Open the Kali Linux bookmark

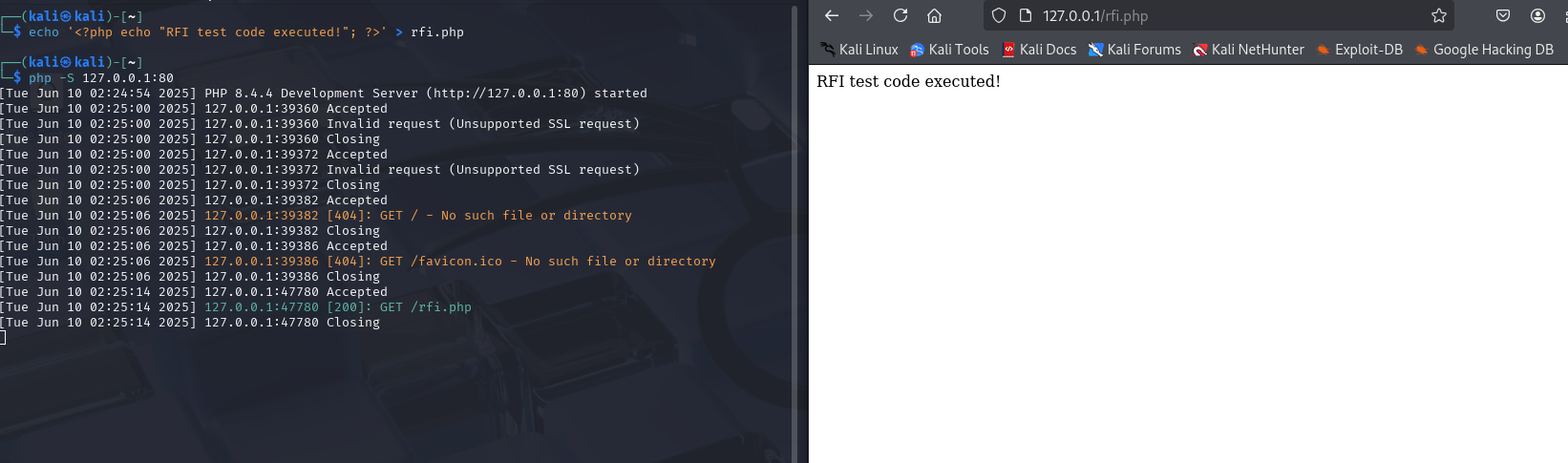(x=859, y=50)
